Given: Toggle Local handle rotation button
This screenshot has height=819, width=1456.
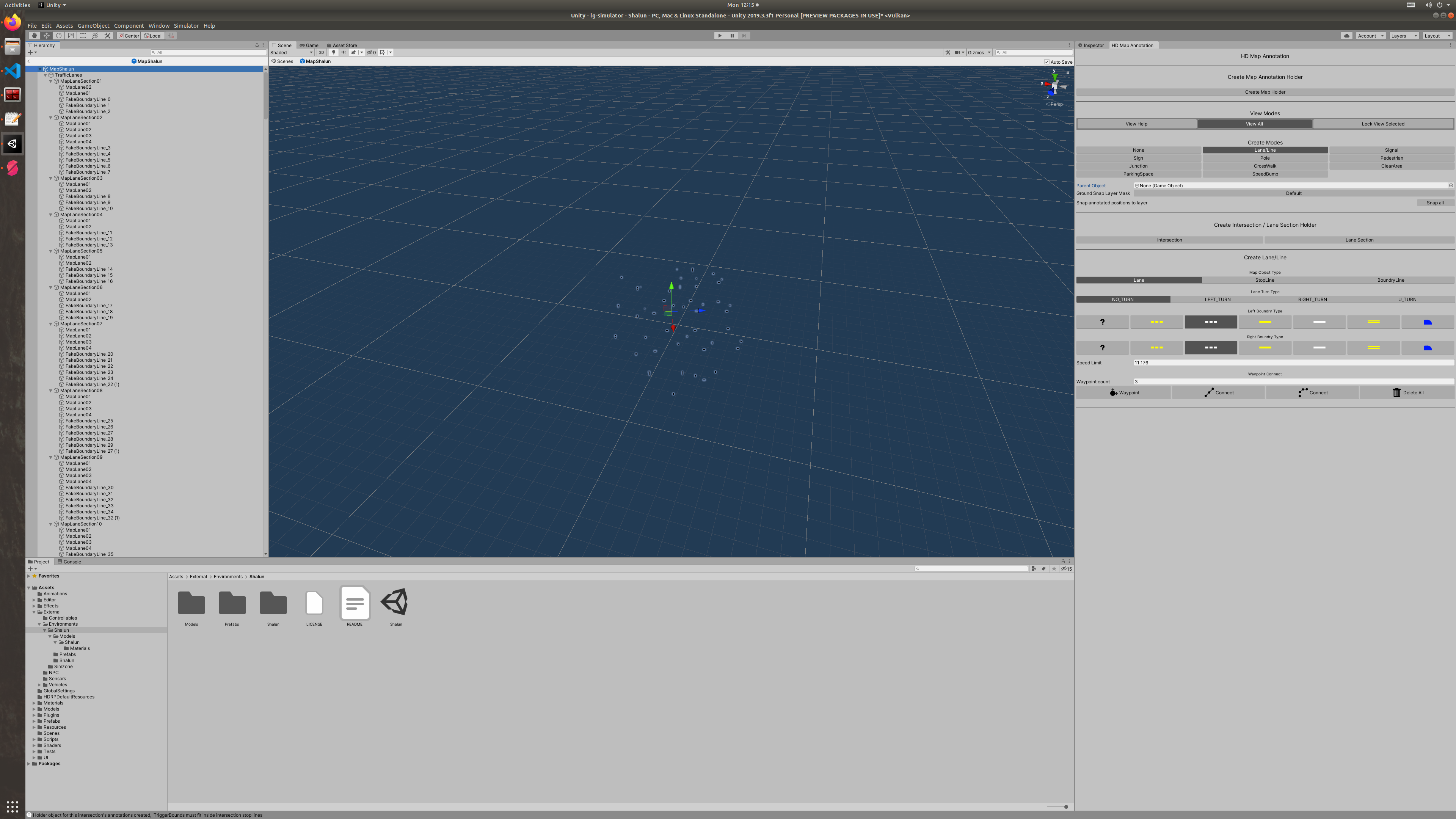Looking at the screenshot, I should pos(153,36).
